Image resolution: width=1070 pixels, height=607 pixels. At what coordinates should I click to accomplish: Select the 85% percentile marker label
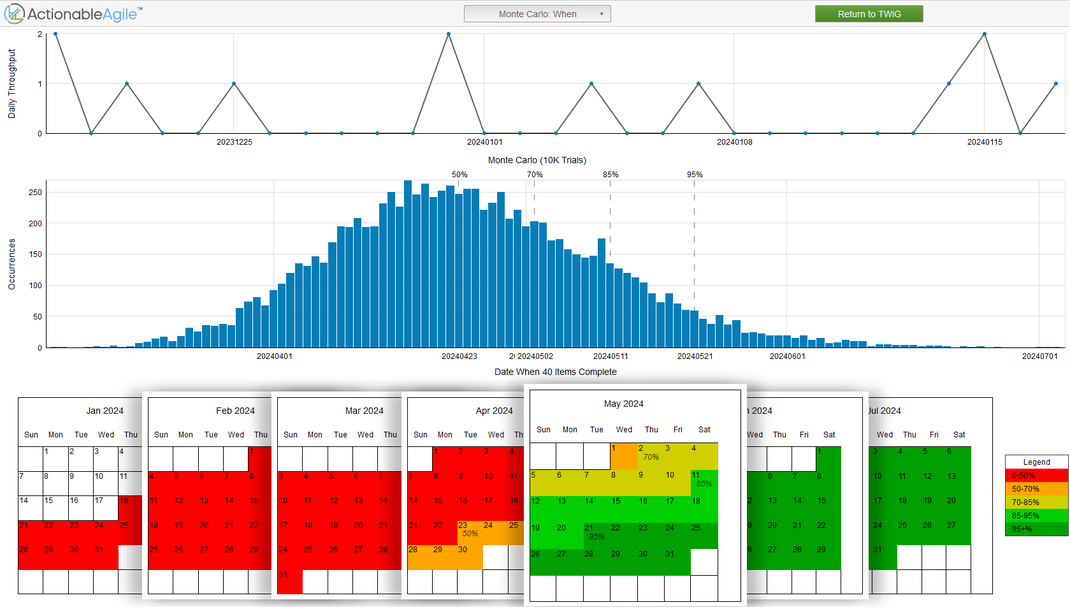[x=610, y=175]
